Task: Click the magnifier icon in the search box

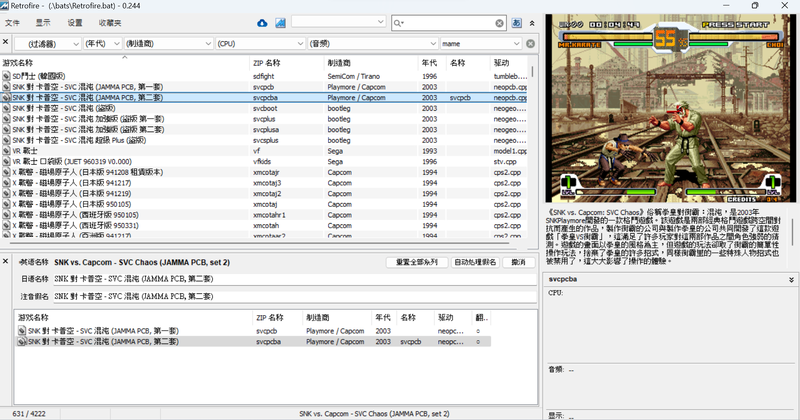Action: coord(398,23)
